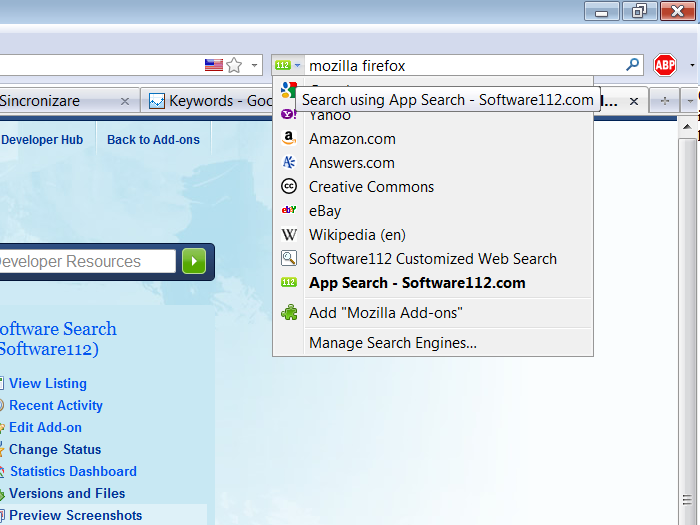The height and width of the screenshot is (525, 700).
Task: Open the Software Search (Software112) heading link
Action: tap(58, 339)
